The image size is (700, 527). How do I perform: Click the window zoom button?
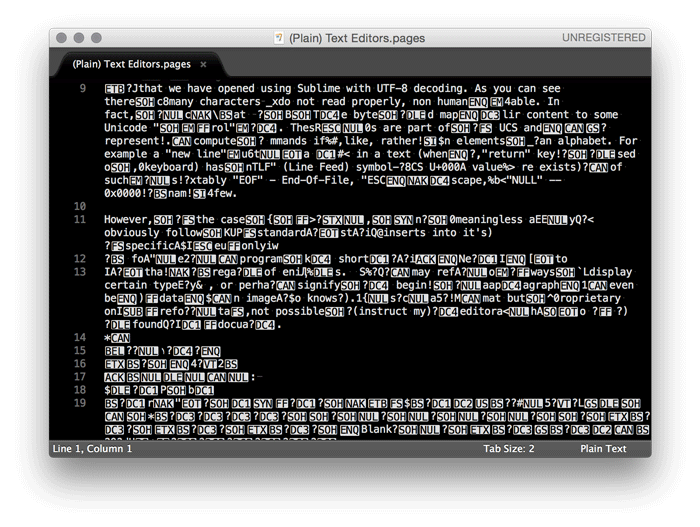point(97,38)
